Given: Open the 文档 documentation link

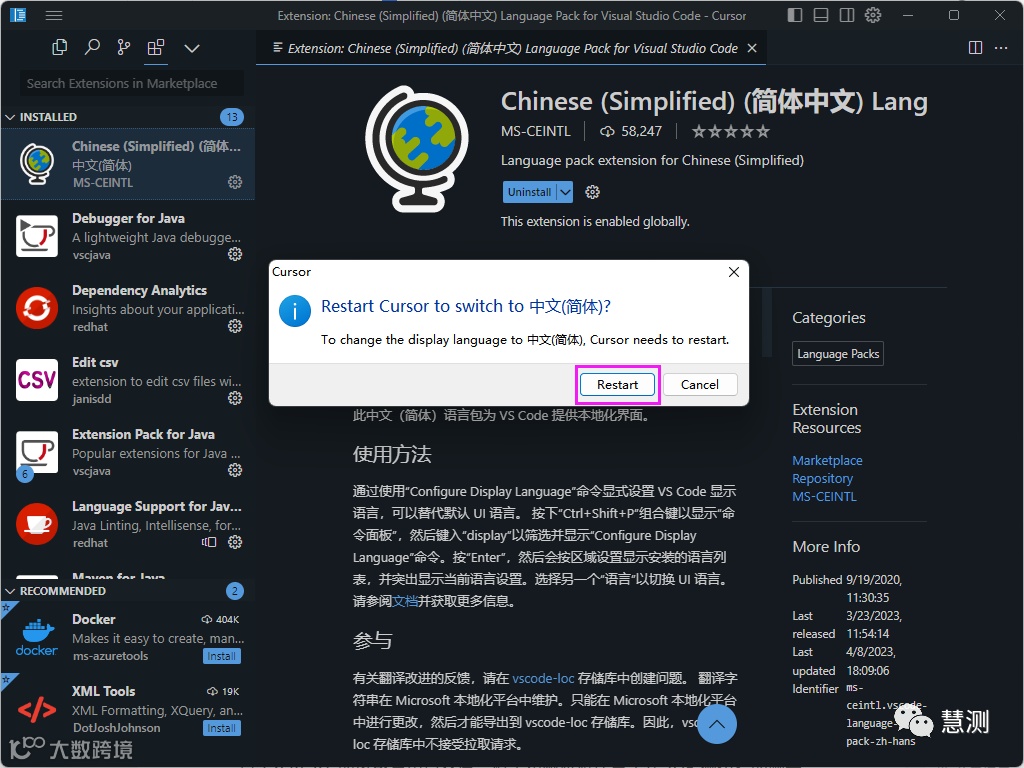Looking at the screenshot, I should 405,601.
